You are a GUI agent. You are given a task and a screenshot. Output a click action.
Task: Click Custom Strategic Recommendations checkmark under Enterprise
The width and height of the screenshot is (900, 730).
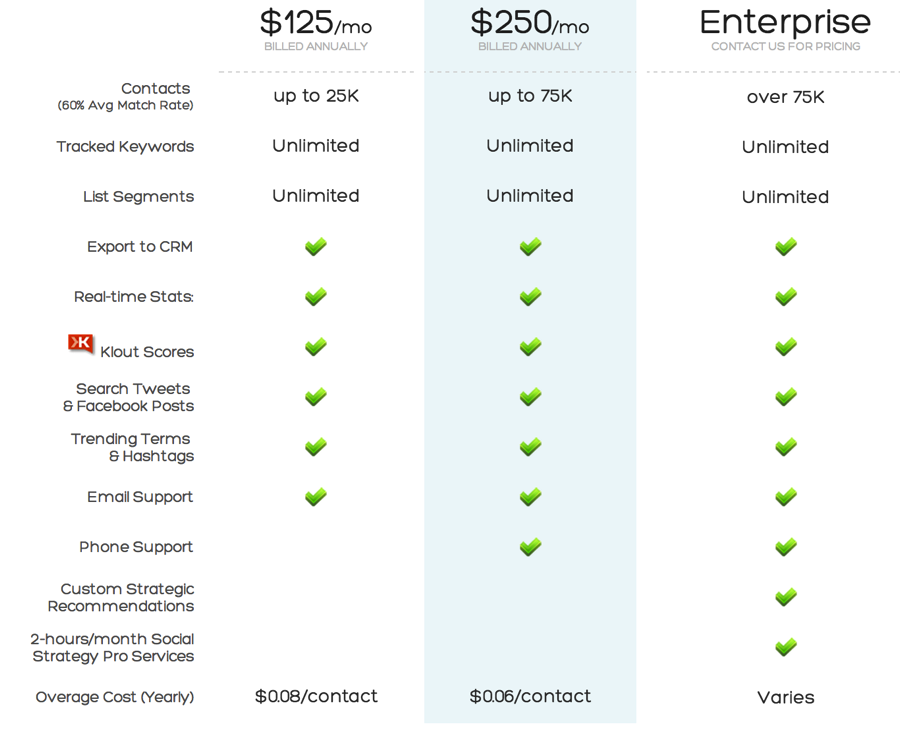coord(786,597)
